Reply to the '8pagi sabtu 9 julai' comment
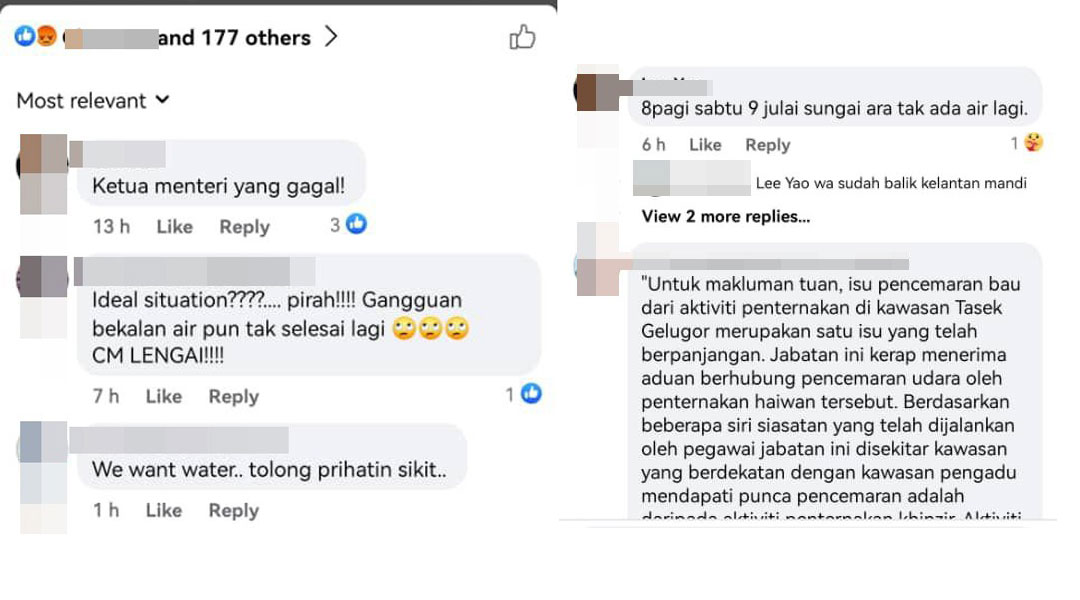Image resolution: width=1080 pixels, height=600 pixels. 767,145
